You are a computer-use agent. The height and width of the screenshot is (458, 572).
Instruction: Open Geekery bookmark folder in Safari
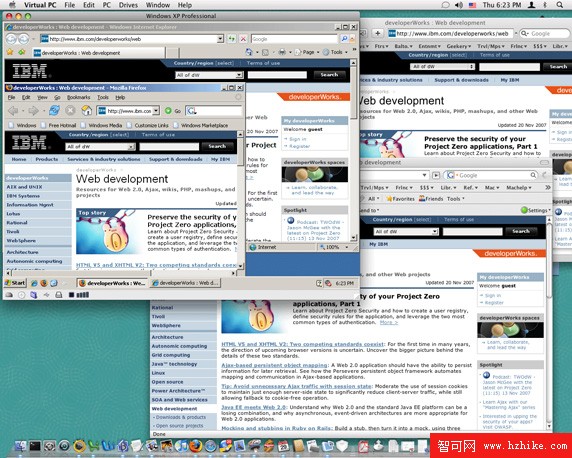pos(459,46)
